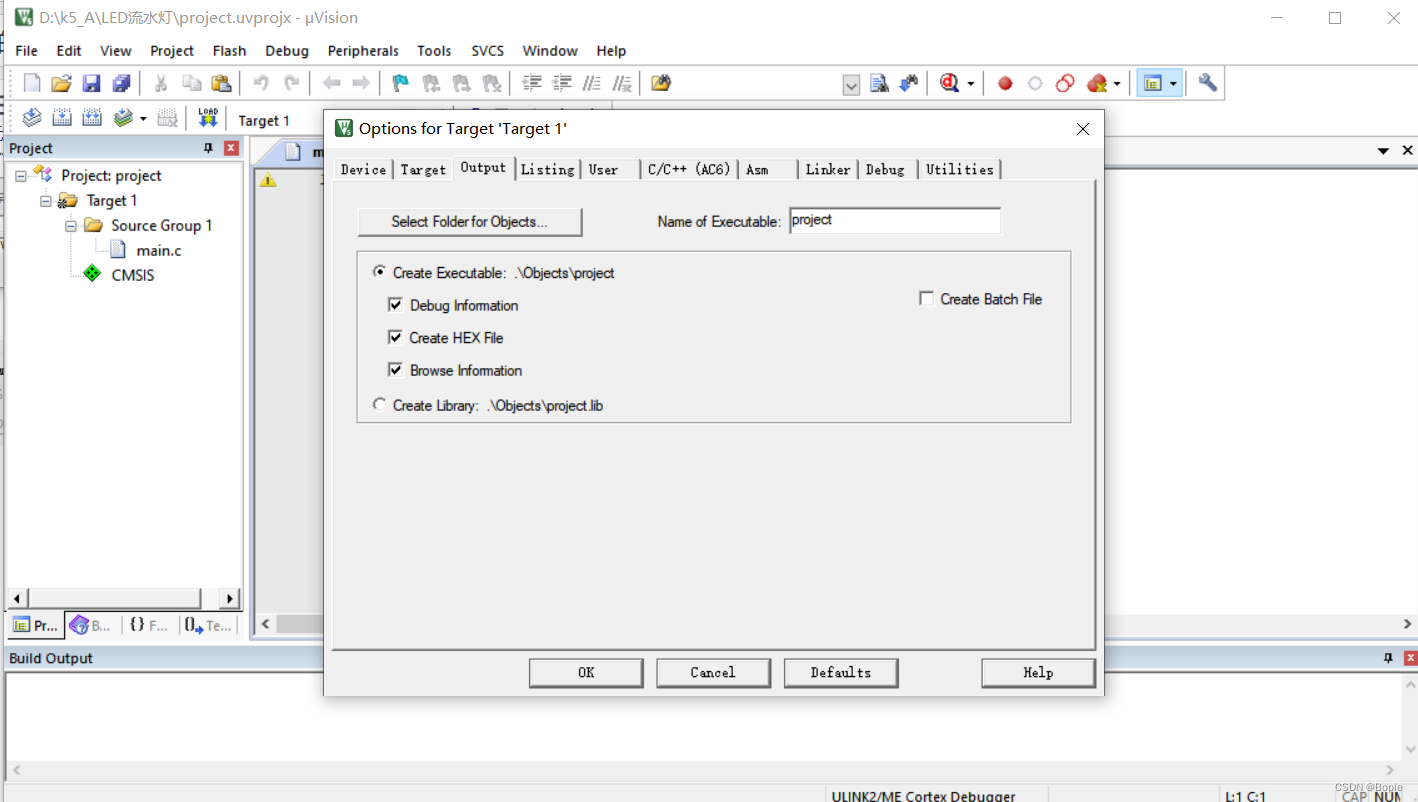The height and width of the screenshot is (802, 1418).
Task: Click the New file toolbar icon
Action: [32, 83]
